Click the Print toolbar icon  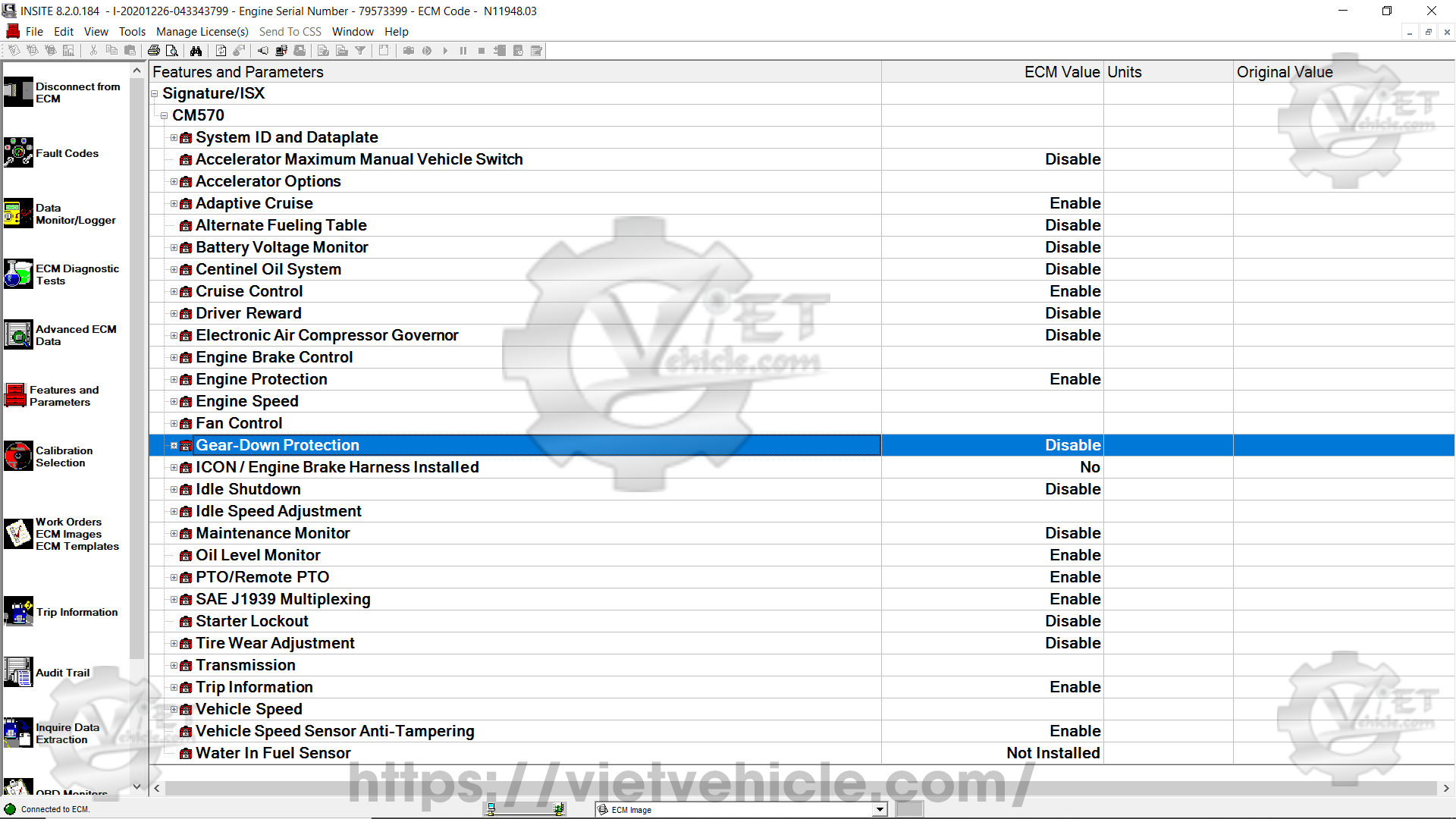click(x=154, y=51)
